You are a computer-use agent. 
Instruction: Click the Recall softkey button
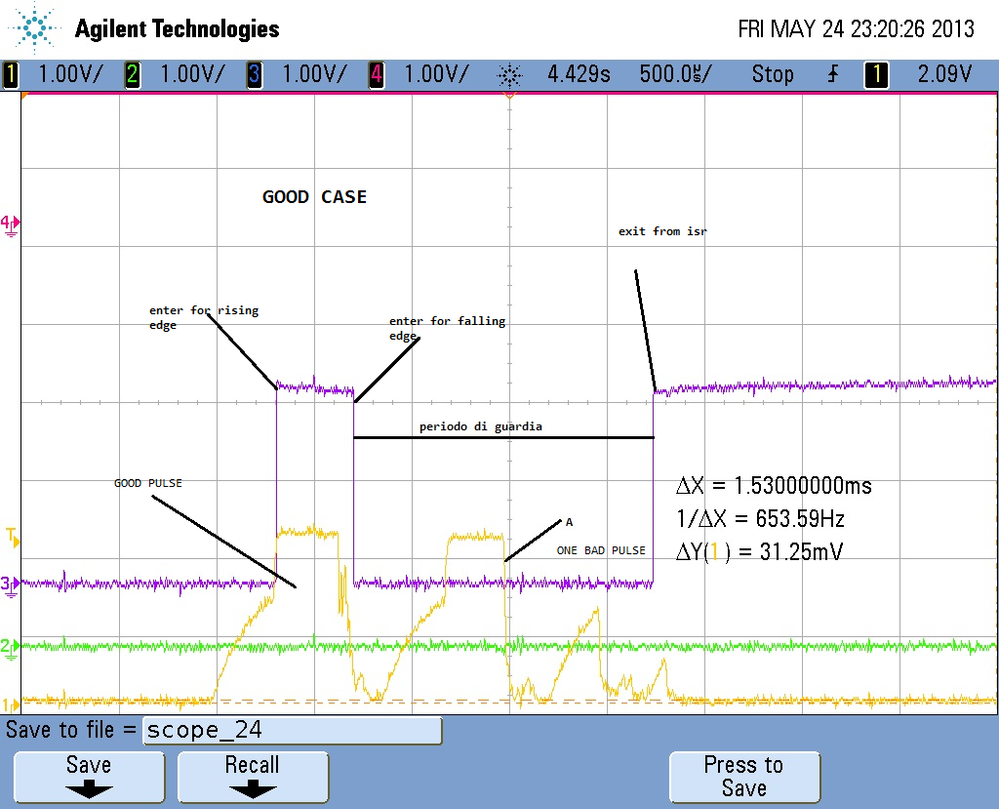253,777
